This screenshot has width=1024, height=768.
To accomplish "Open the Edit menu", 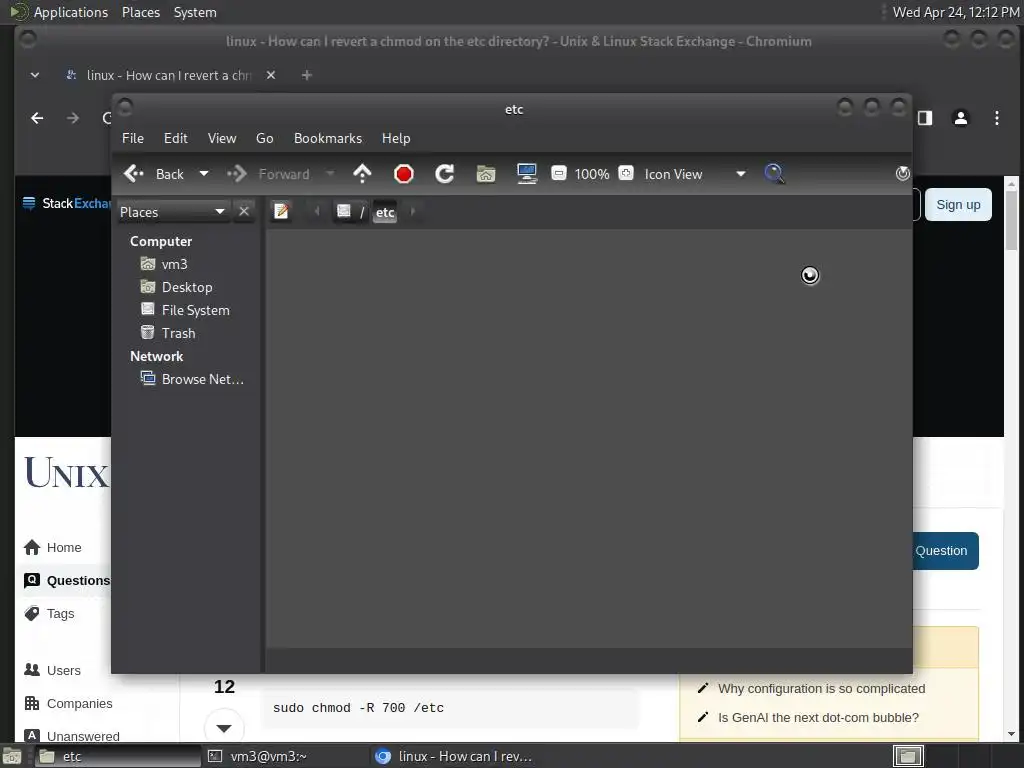I will pos(176,138).
